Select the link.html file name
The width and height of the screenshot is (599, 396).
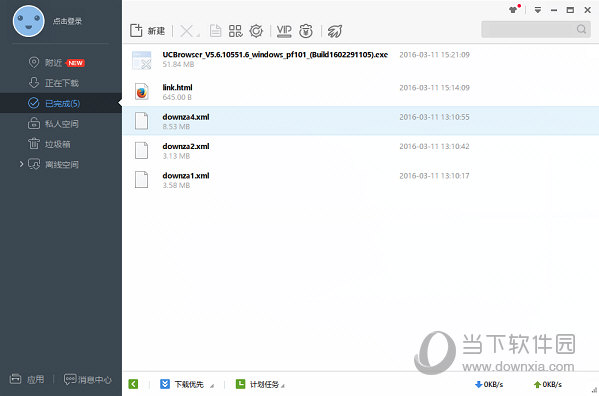coord(177,87)
